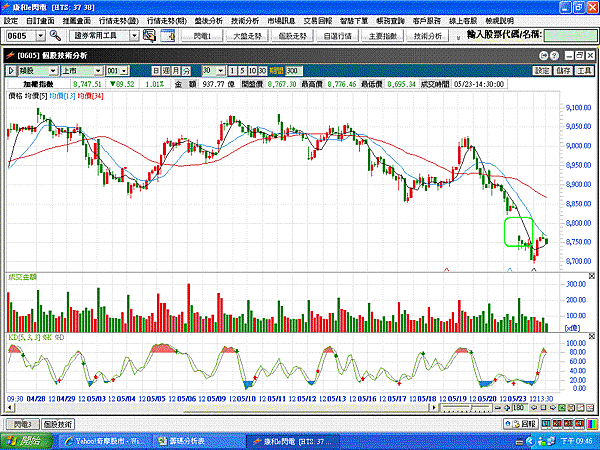This screenshot has width=600, height=450.
Task: Click the round back-arrow icon in sub-window title
Action: point(543,56)
